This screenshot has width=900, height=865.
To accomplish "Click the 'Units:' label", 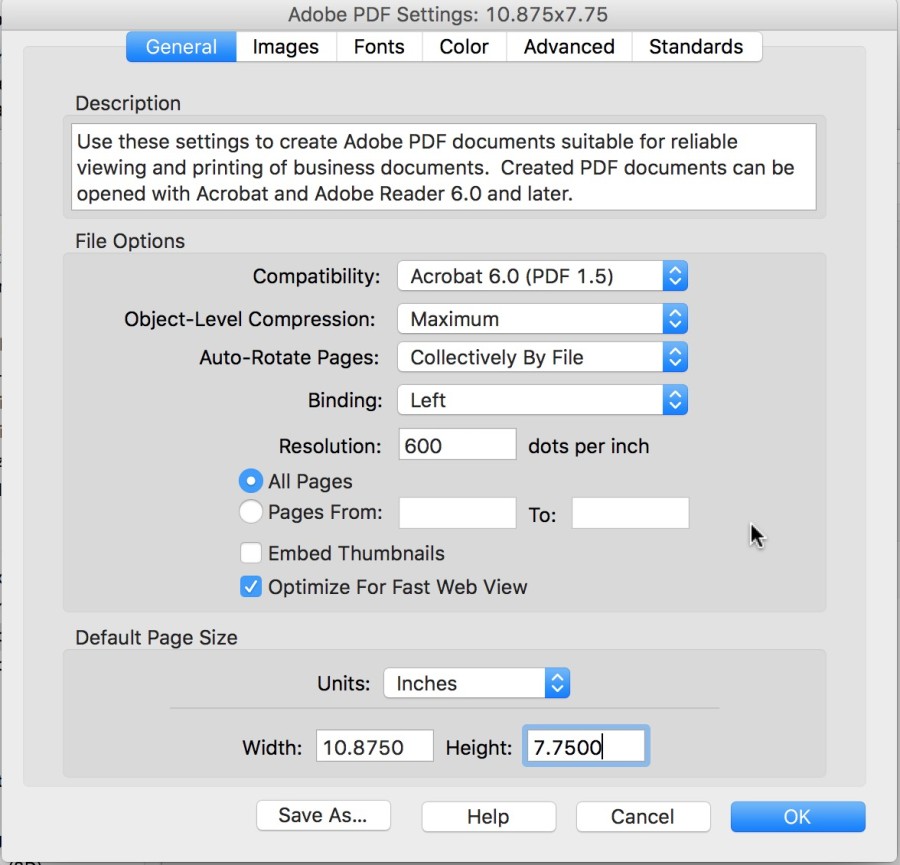I will (x=344, y=683).
